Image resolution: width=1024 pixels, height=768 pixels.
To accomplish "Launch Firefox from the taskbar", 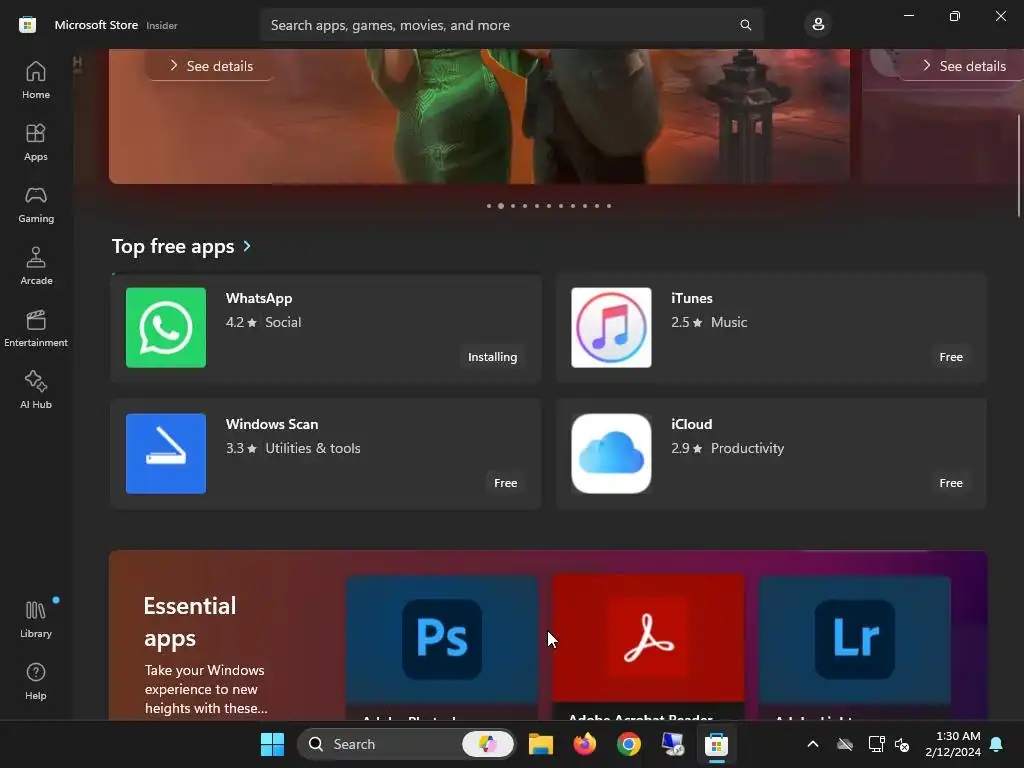I will click(x=584, y=744).
